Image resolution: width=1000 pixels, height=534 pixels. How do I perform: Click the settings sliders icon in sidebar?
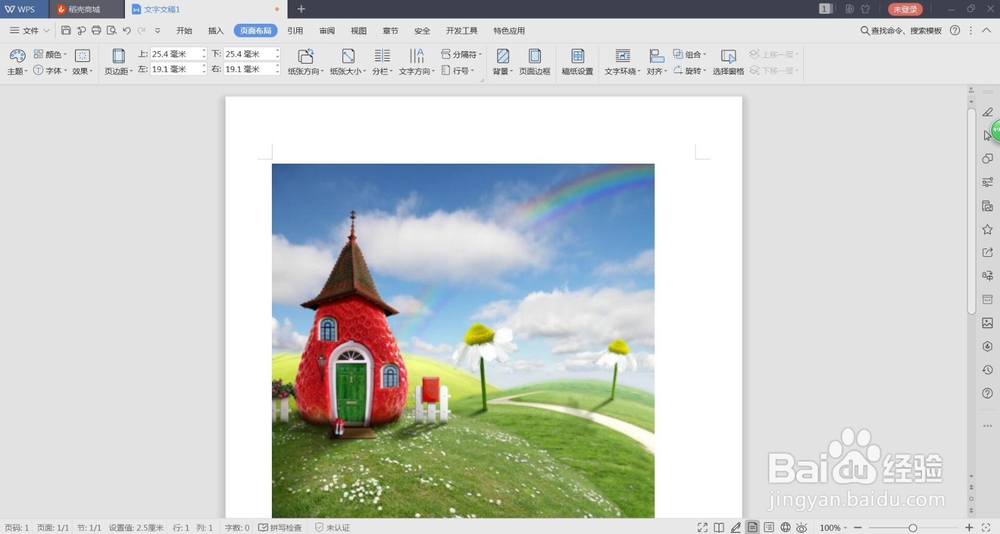(x=987, y=182)
